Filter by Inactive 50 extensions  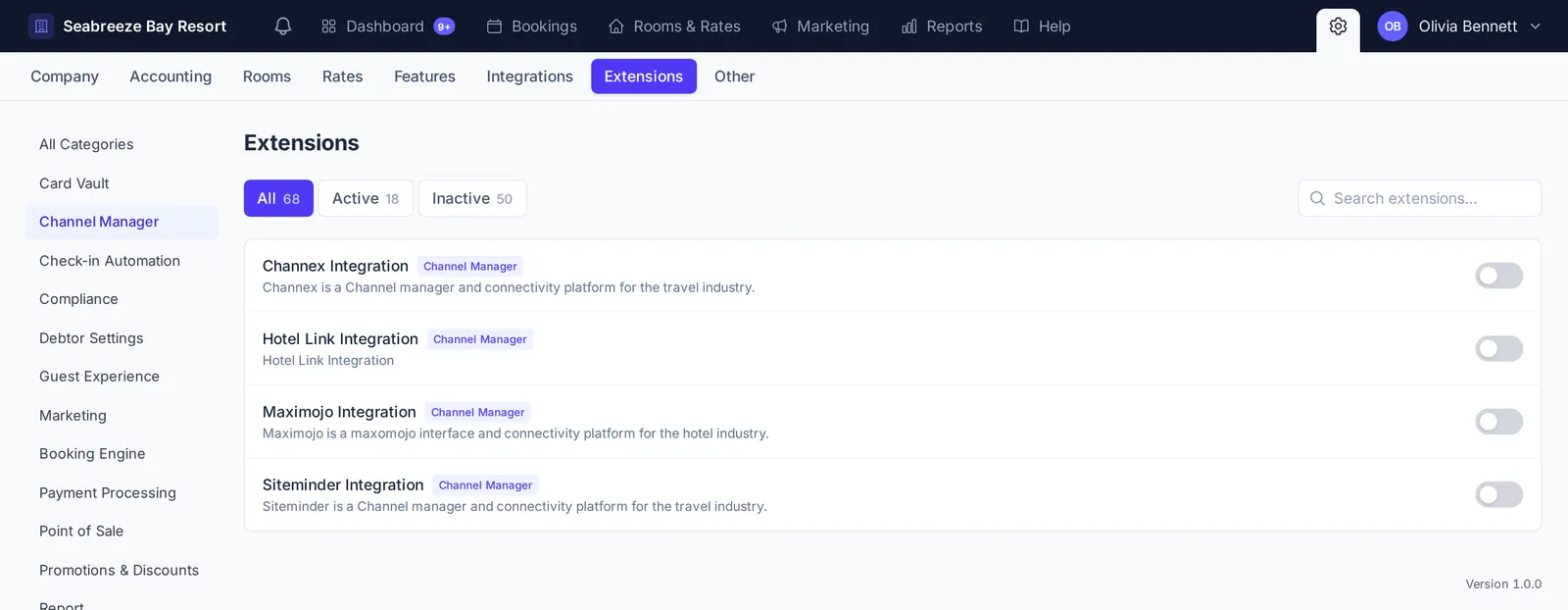[472, 198]
